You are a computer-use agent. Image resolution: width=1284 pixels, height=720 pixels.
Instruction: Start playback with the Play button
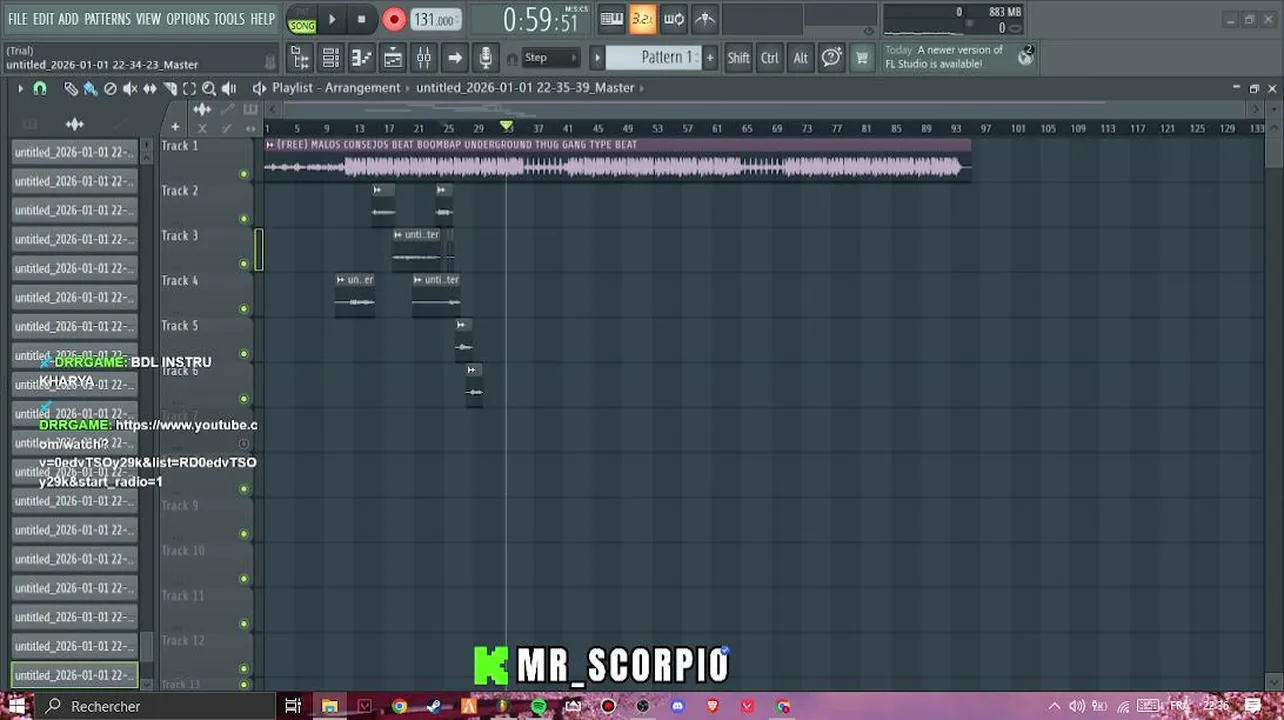click(x=332, y=19)
